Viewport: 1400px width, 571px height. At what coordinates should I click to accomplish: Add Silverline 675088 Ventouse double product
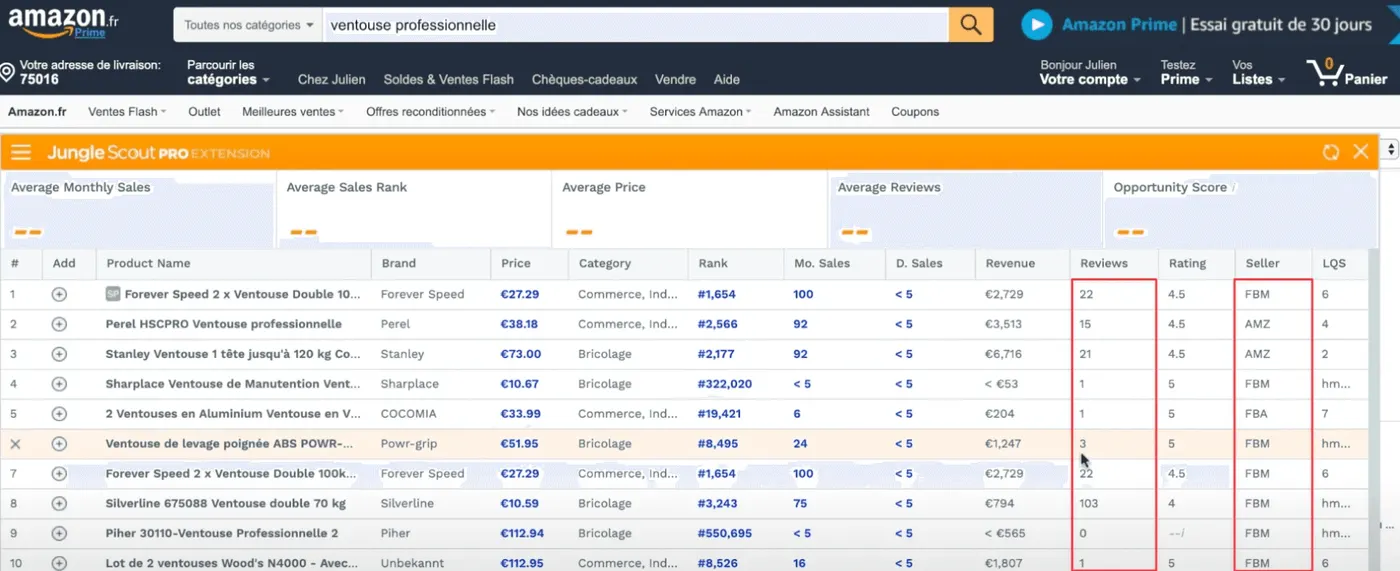click(59, 504)
